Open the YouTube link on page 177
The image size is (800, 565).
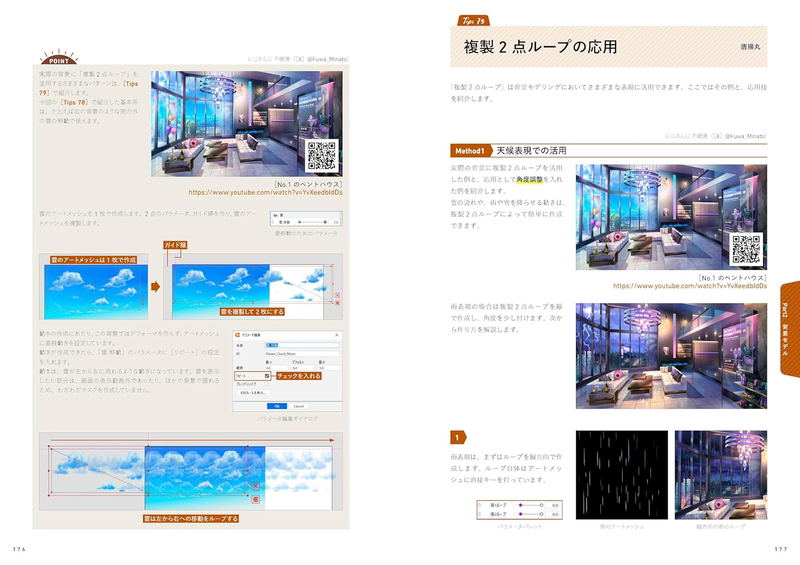pos(690,286)
